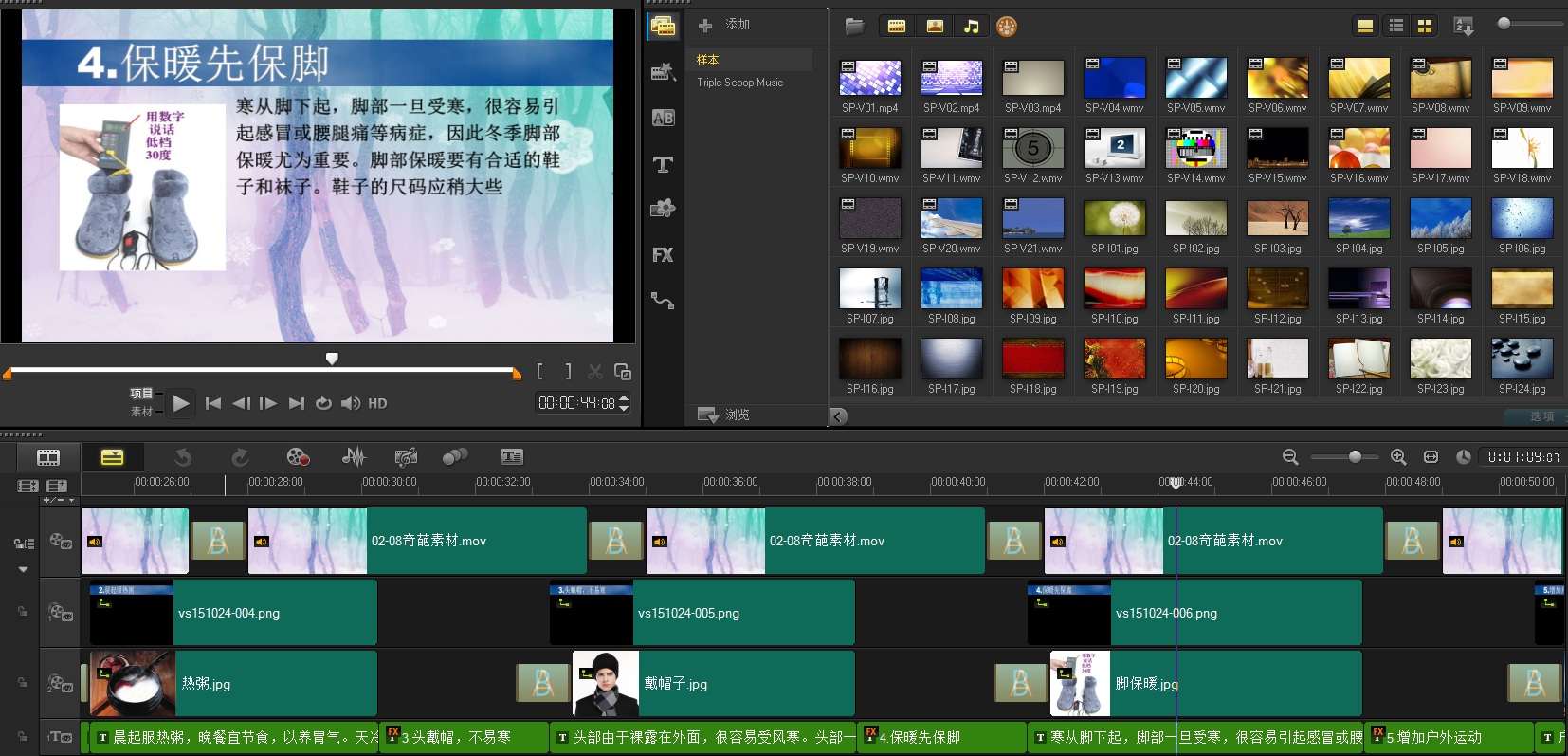Adjust the timeline zoom slider
The height and width of the screenshot is (756, 1568).
coord(1356,457)
